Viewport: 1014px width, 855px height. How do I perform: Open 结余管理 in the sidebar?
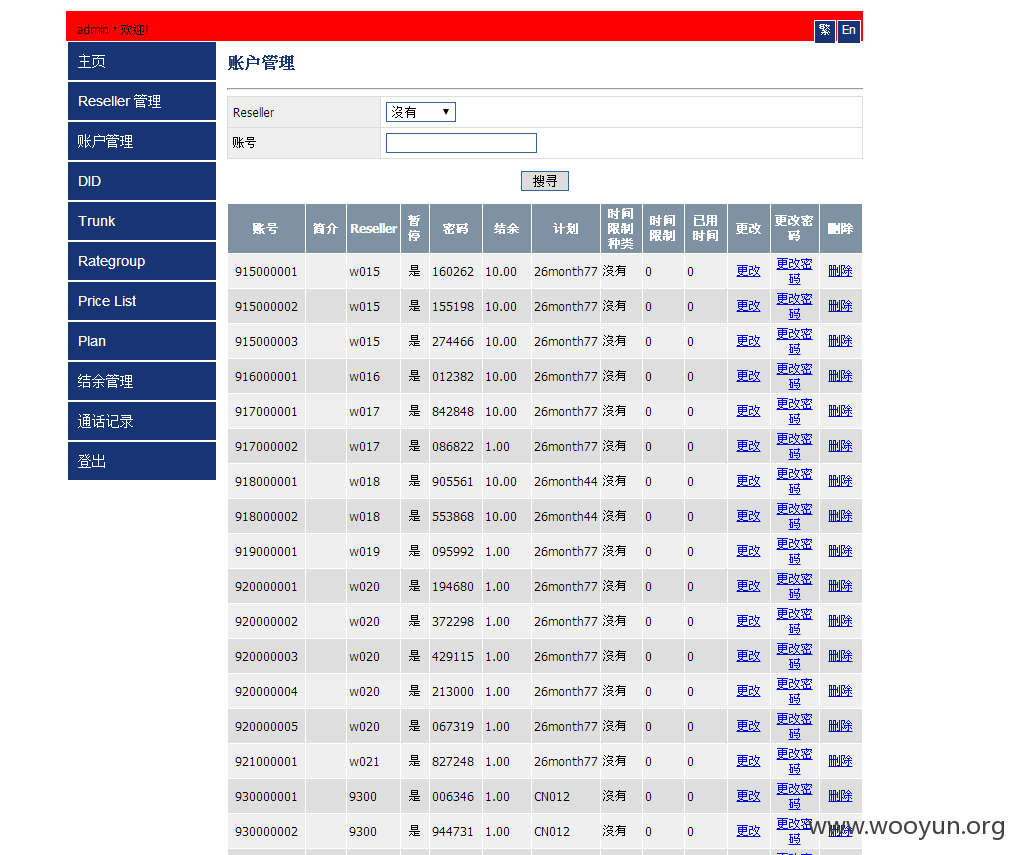tap(142, 382)
